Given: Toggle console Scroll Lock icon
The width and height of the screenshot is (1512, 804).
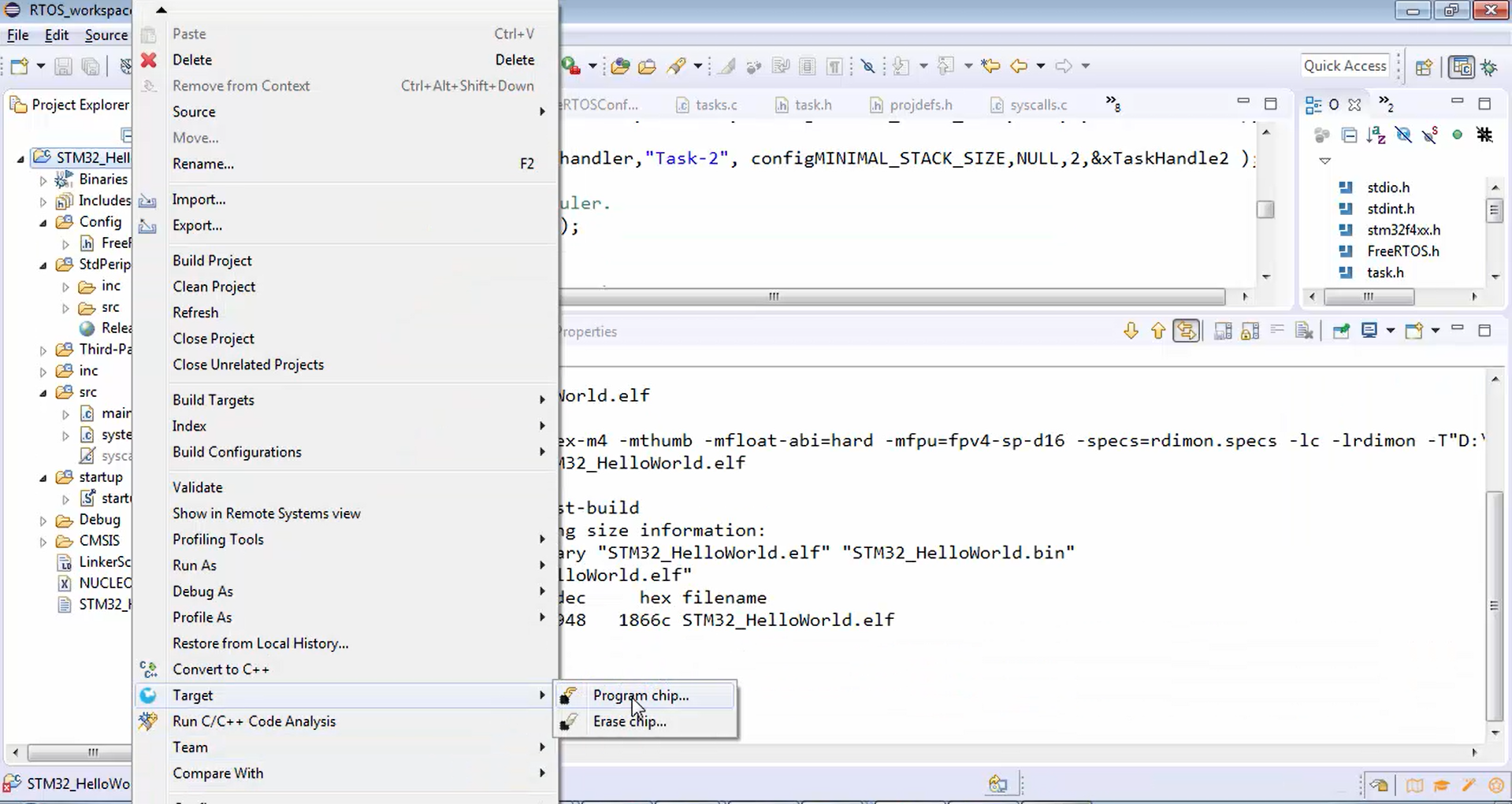Looking at the screenshot, I should point(1250,331).
